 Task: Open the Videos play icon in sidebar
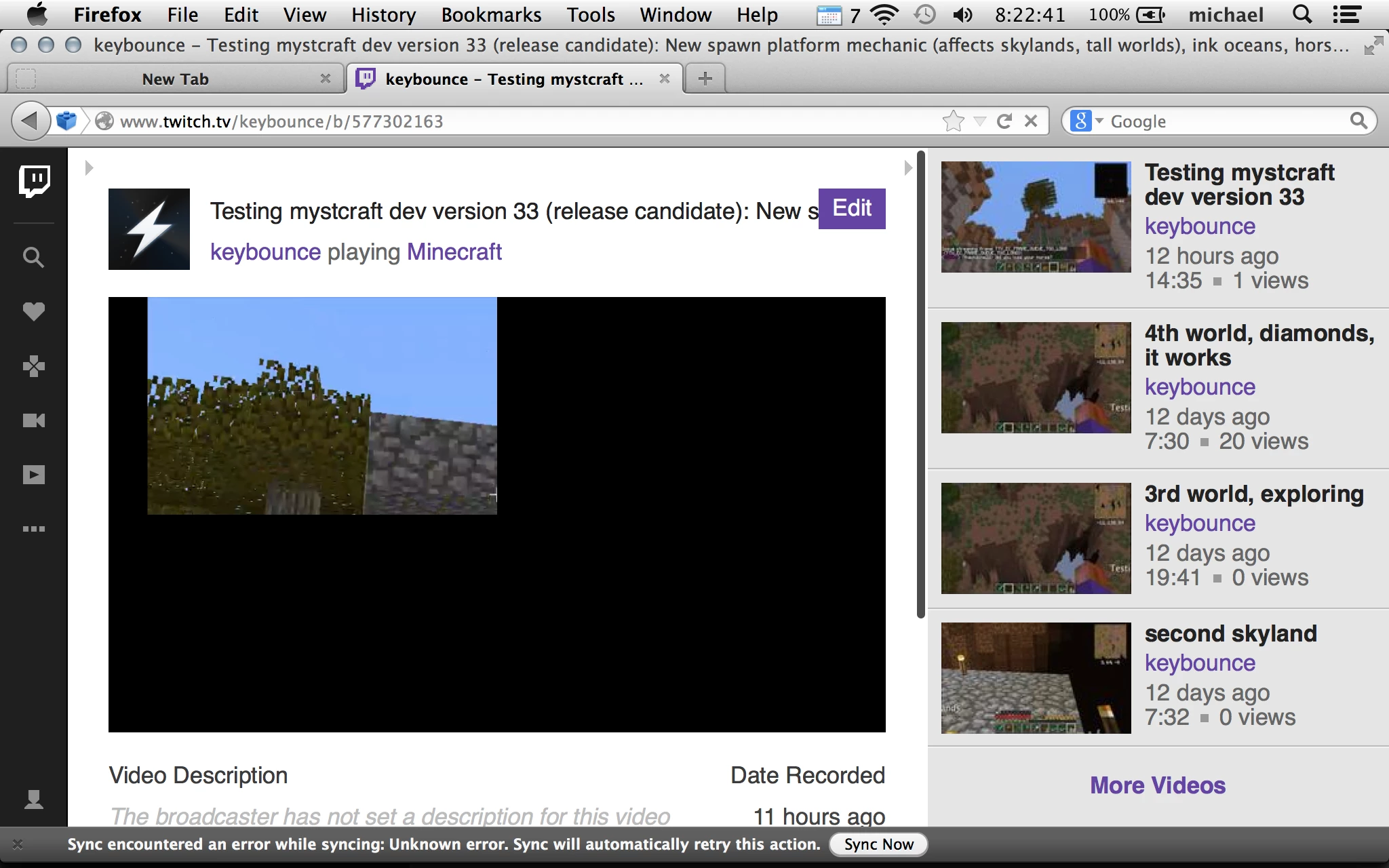tap(33, 475)
